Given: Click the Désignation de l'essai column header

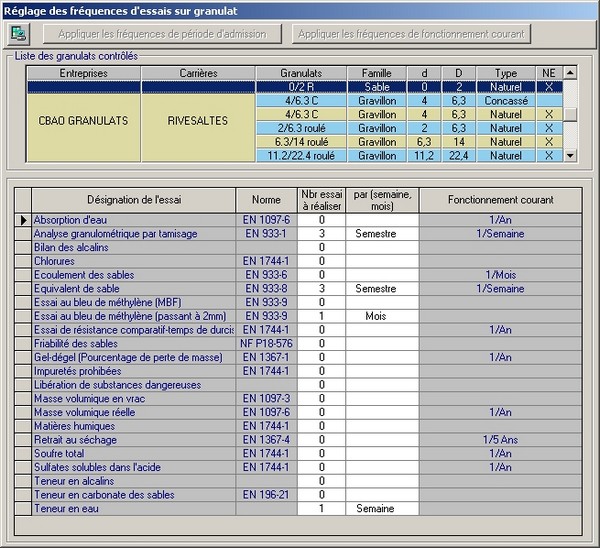Looking at the screenshot, I should coord(132,199).
